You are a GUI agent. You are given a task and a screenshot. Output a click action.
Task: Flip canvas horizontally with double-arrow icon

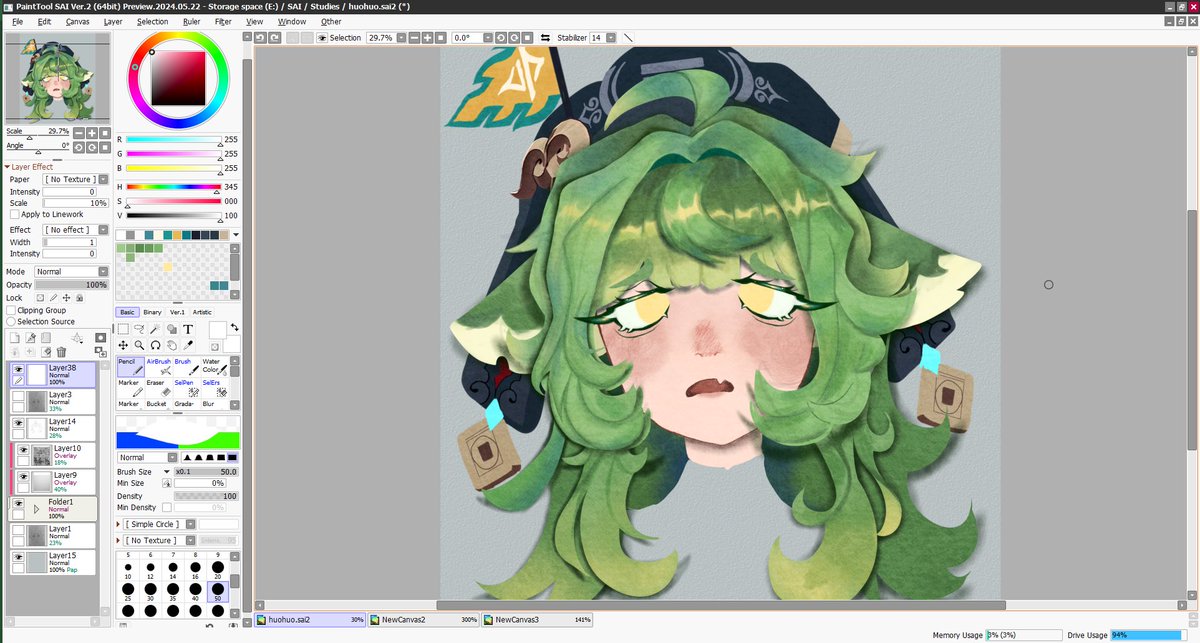point(545,37)
